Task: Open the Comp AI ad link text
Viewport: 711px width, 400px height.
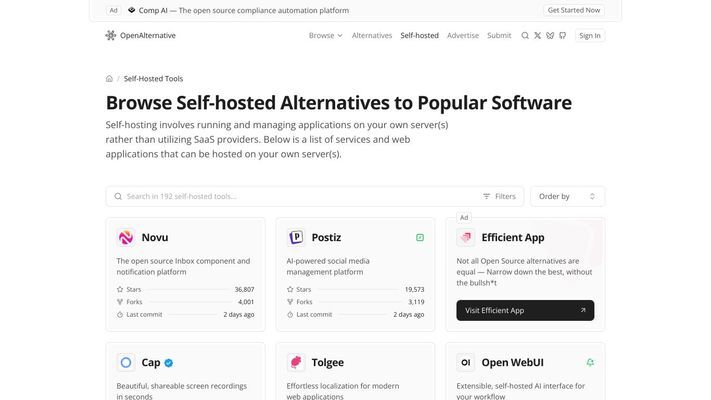Action: pyautogui.click(x=244, y=10)
